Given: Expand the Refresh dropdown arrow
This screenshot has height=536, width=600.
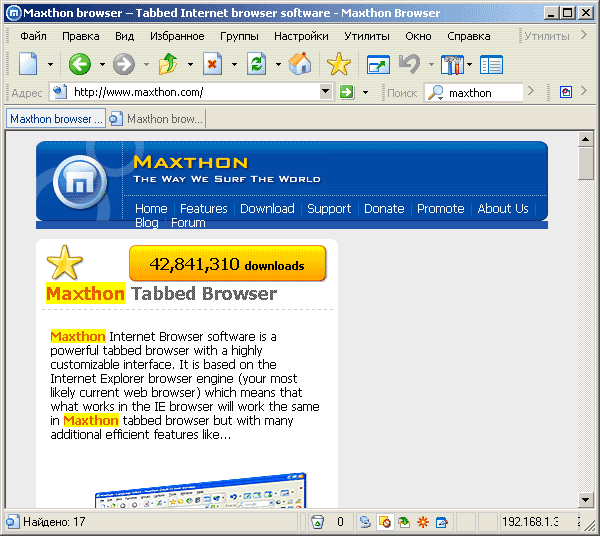Looking at the screenshot, I should [x=278, y=64].
